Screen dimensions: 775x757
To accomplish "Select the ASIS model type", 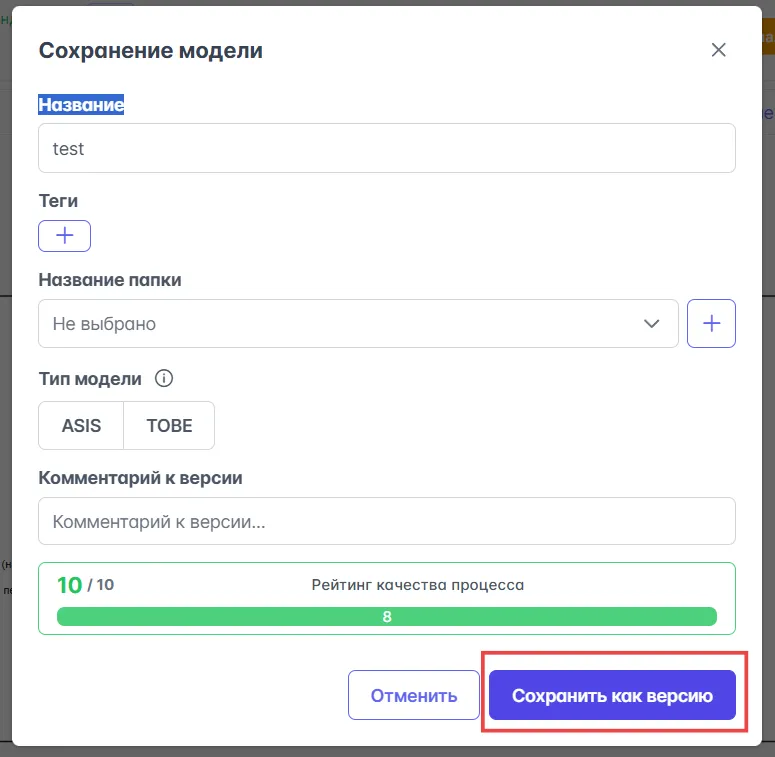I will (x=81, y=425).
